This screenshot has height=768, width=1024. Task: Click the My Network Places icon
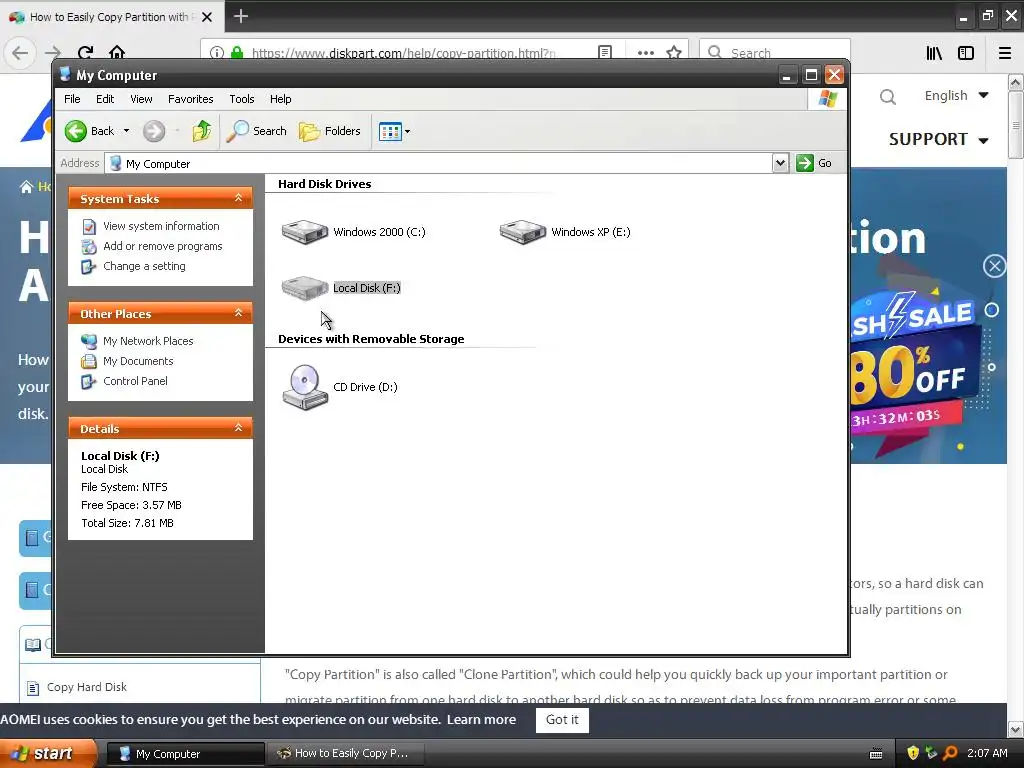(89, 342)
